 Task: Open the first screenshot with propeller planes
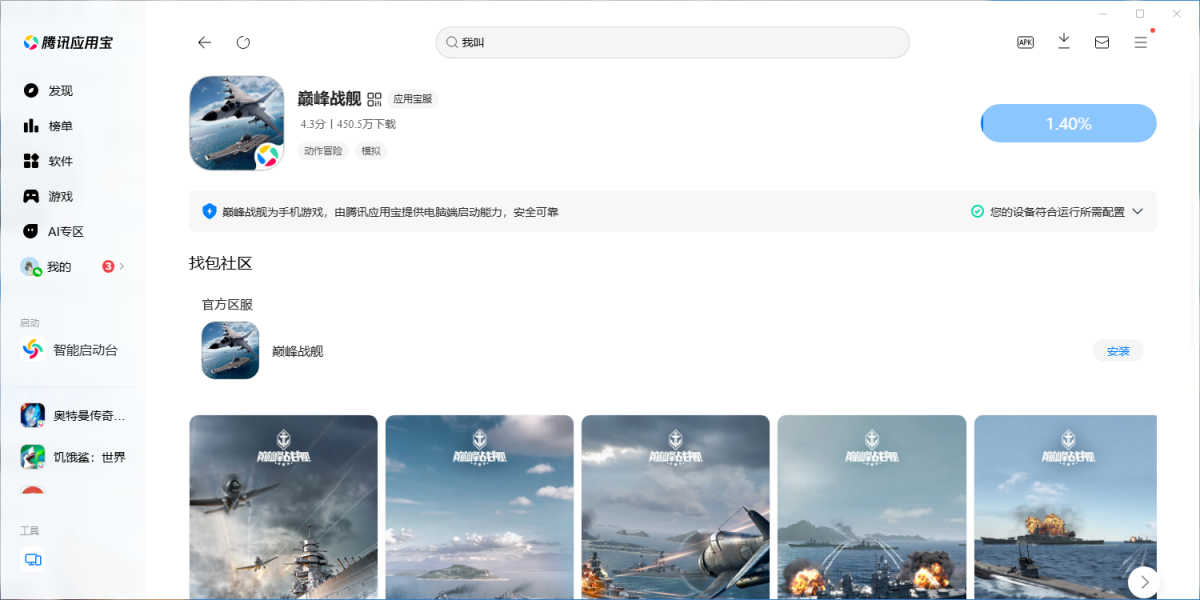[283, 507]
